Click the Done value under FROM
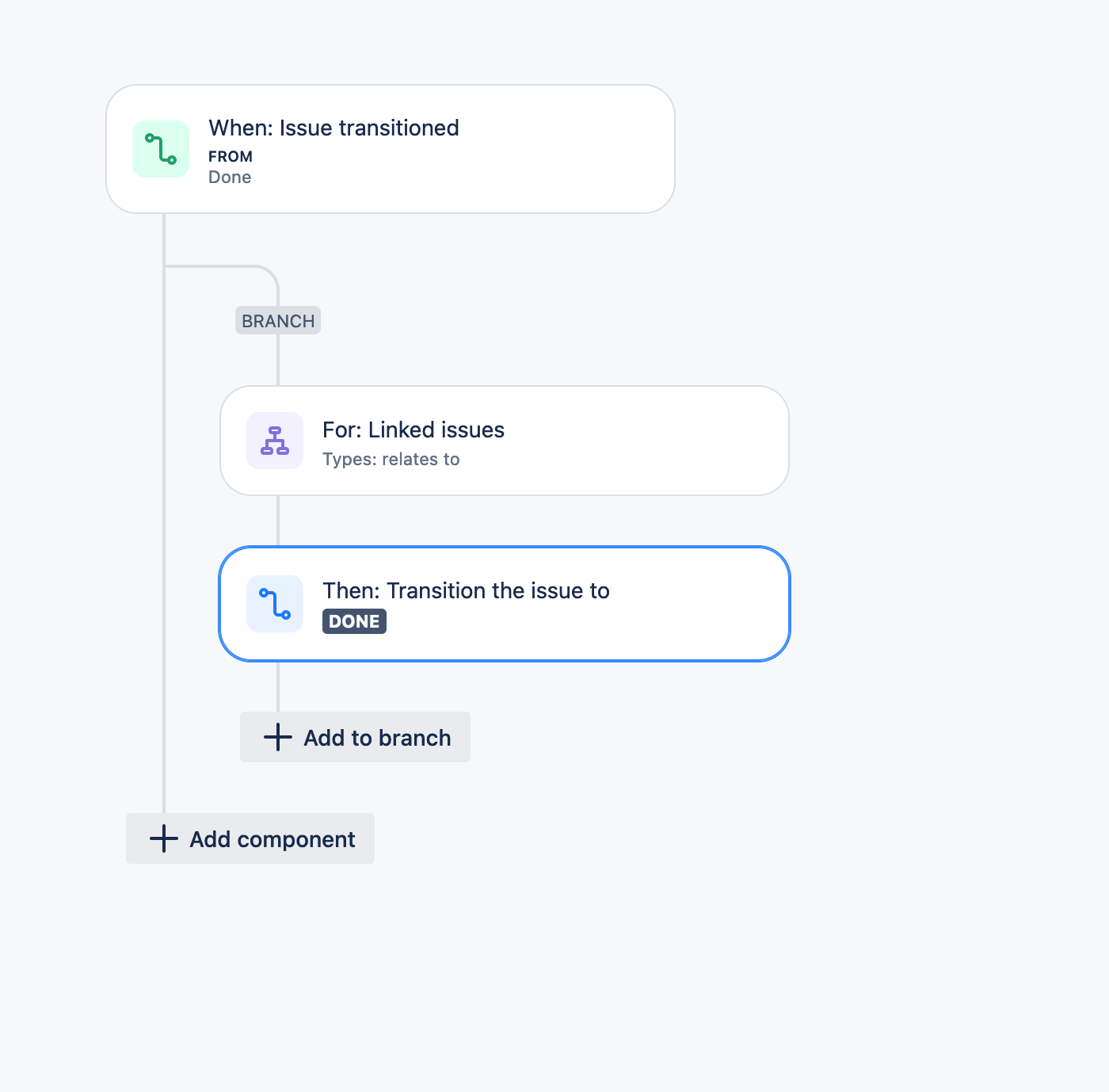Viewport: 1109px width, 1092px height. coord(230,177)
